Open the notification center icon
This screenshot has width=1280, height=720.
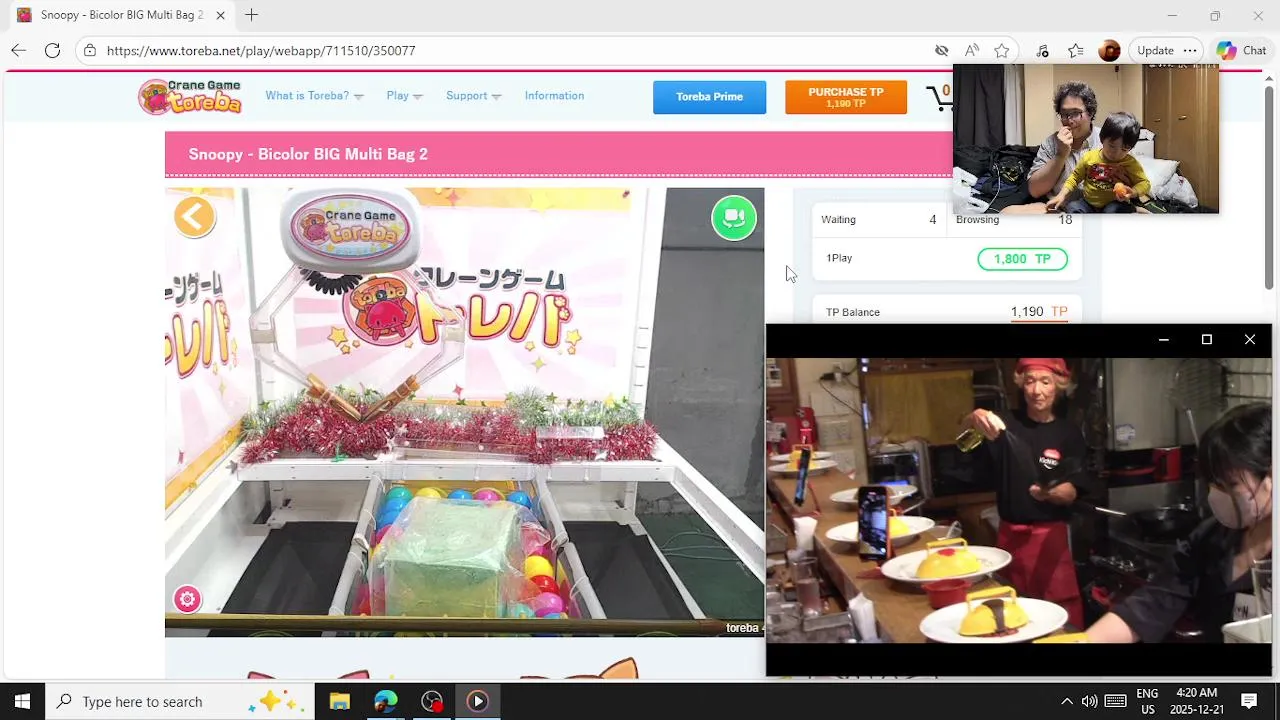(1248, 701)
